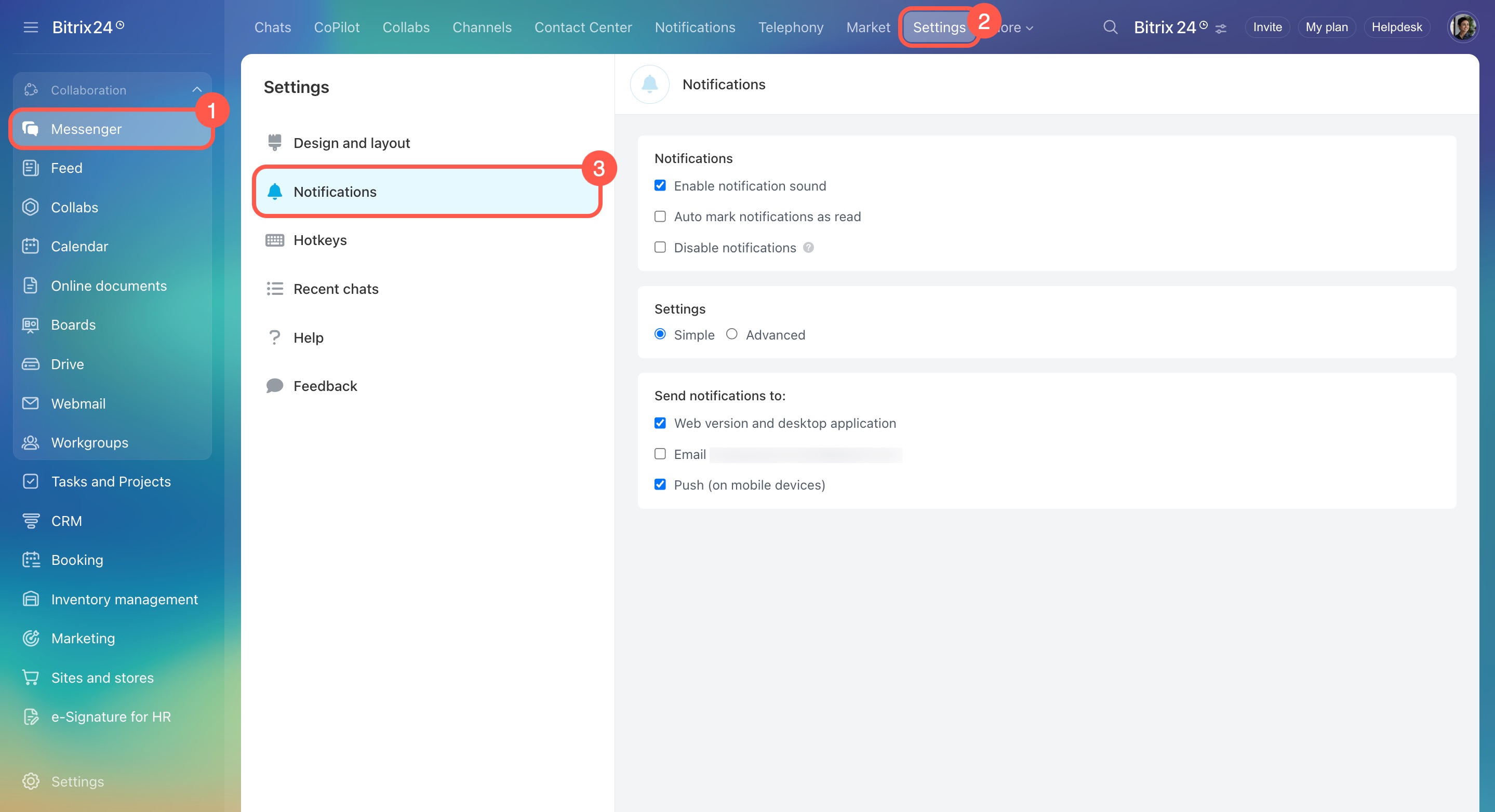Open the hamburger main menu icon
1495x812 pixels.
31,28
